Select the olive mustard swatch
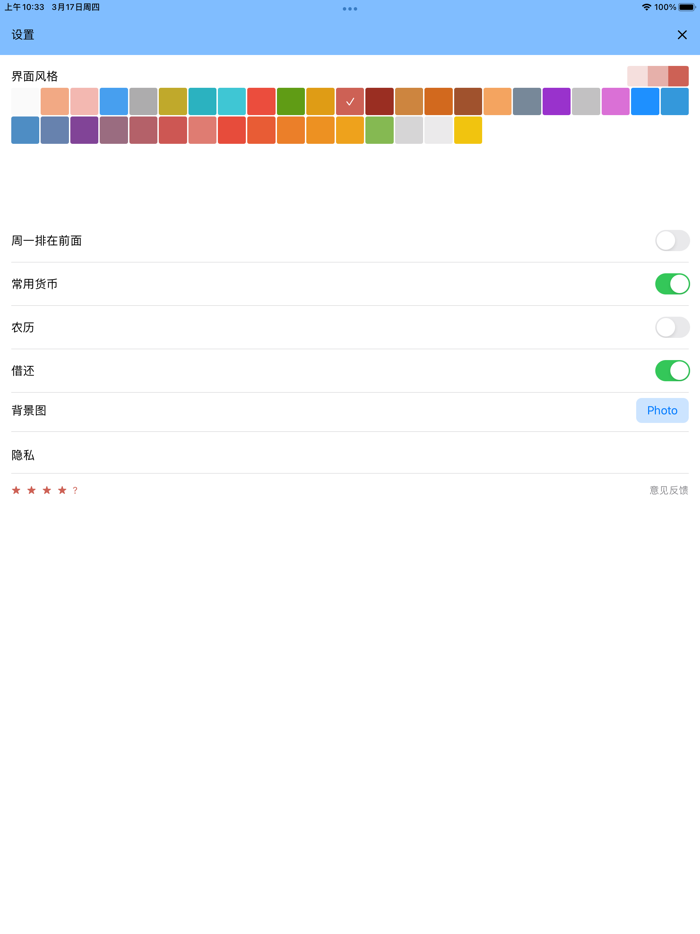The height and width of the screenshot is (934, 700). pyautogui.click(x=173, y=101)
